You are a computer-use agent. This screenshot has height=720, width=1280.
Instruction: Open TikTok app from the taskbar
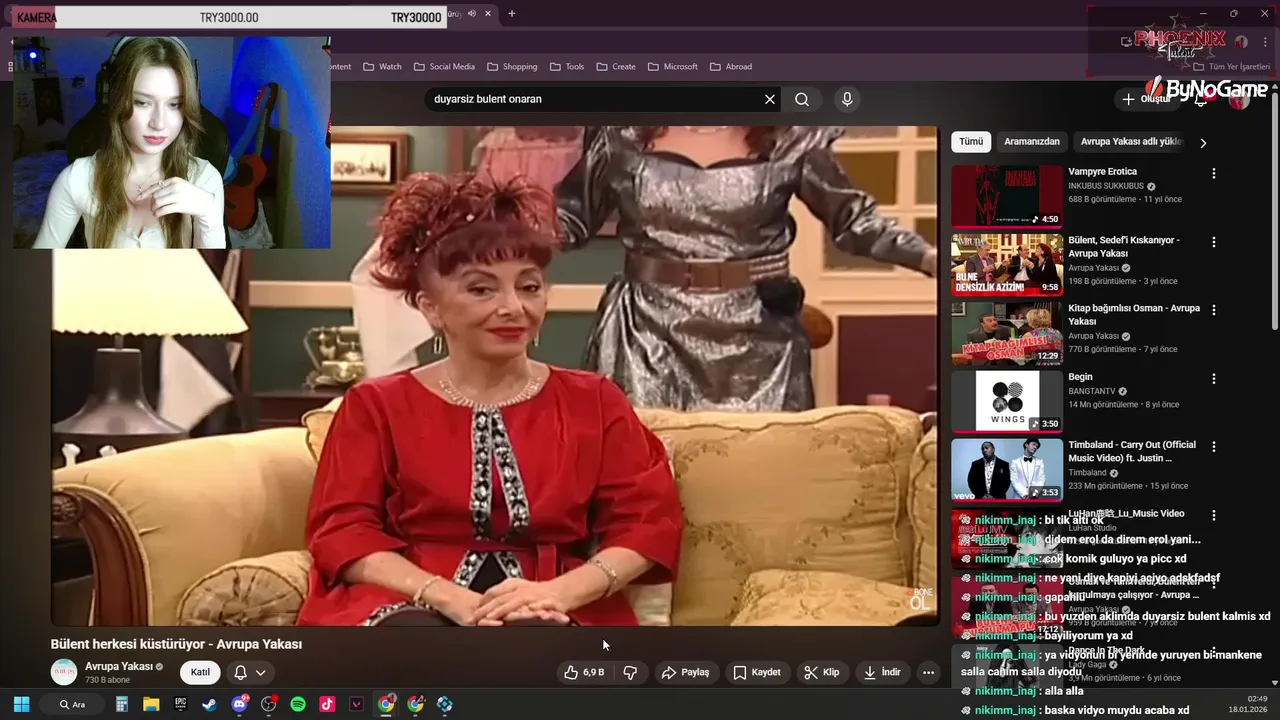[x=327, y=704]
